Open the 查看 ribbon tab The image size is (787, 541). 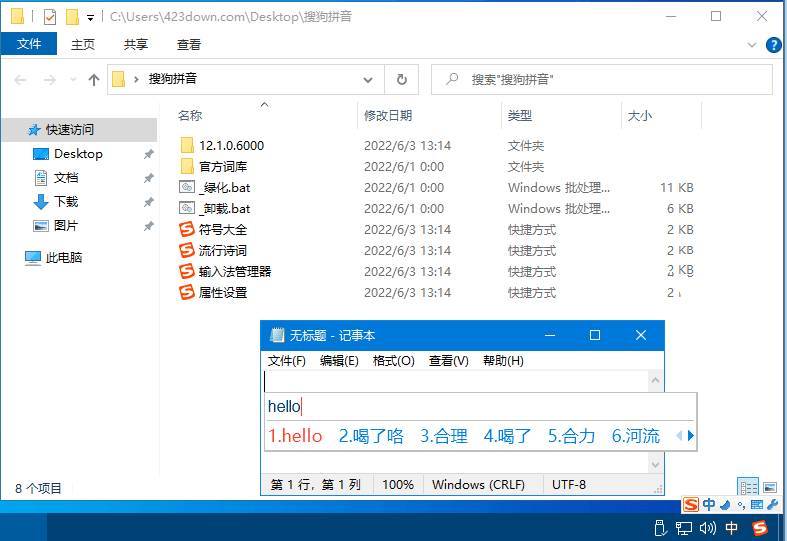pyautogui.click(x=189, y=45)
